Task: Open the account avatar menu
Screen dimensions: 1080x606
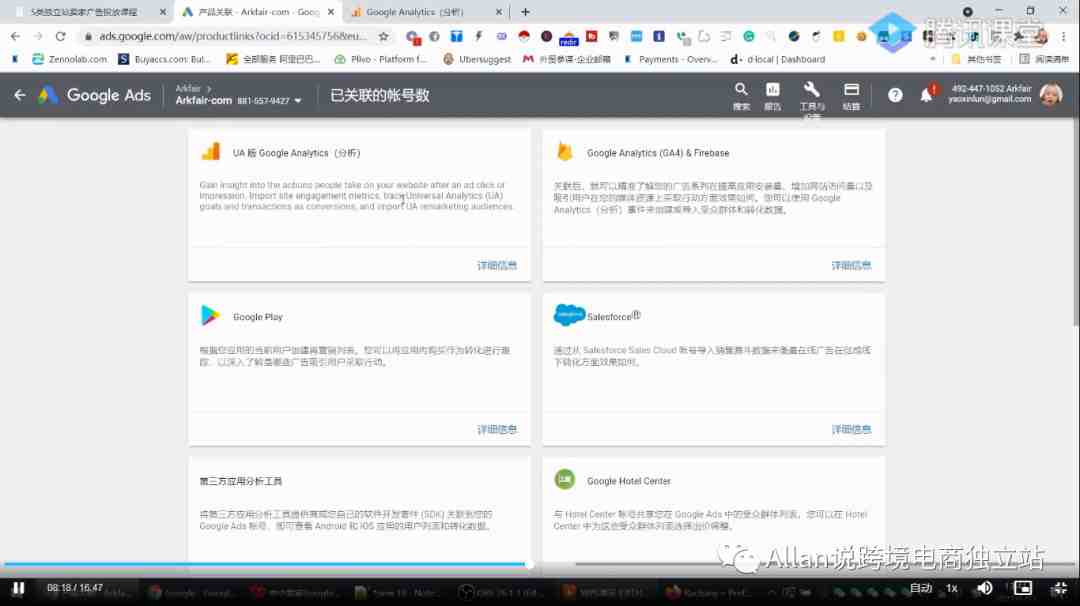Action: [x=1051, y=94]
